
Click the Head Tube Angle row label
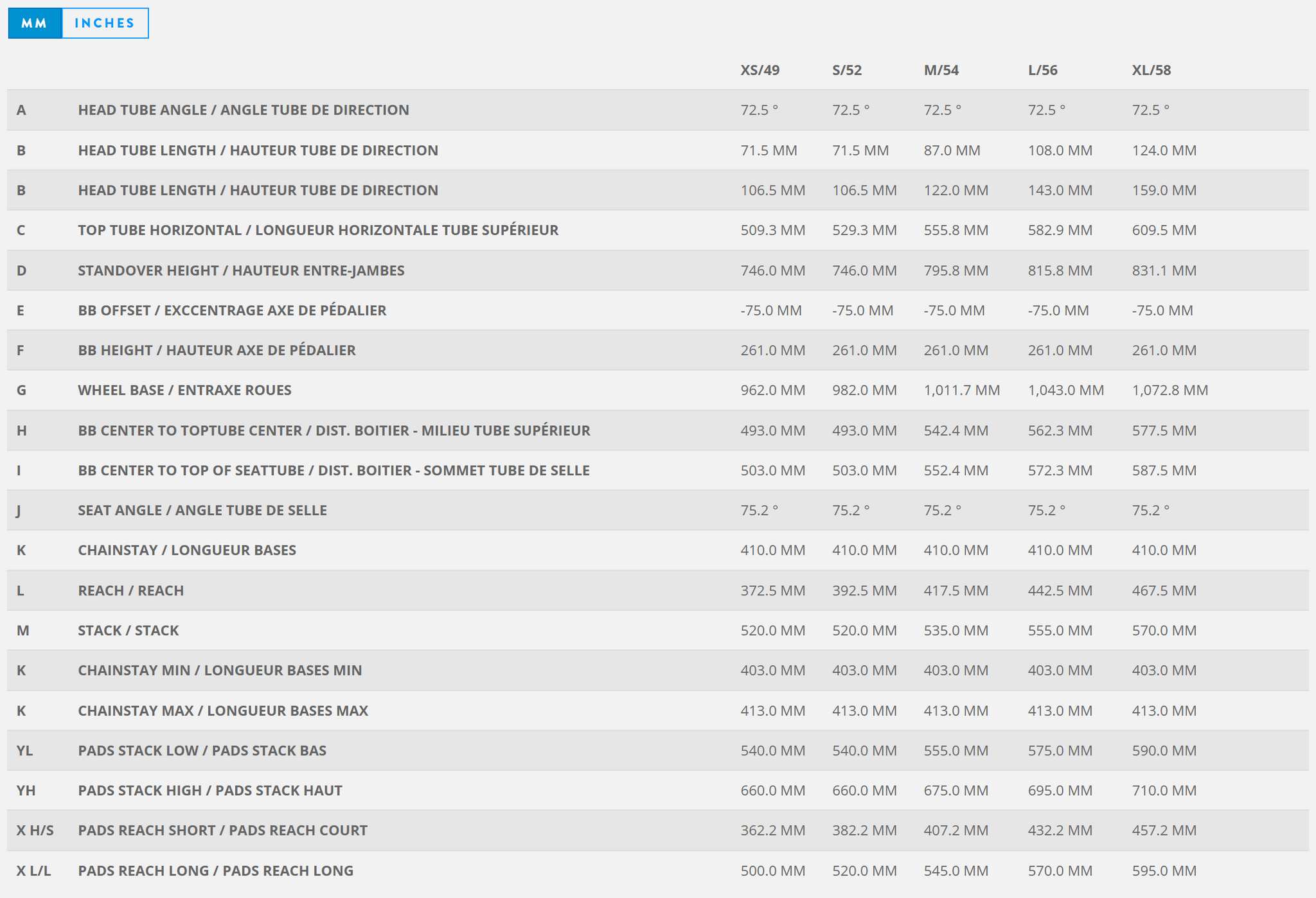(244, 110)
